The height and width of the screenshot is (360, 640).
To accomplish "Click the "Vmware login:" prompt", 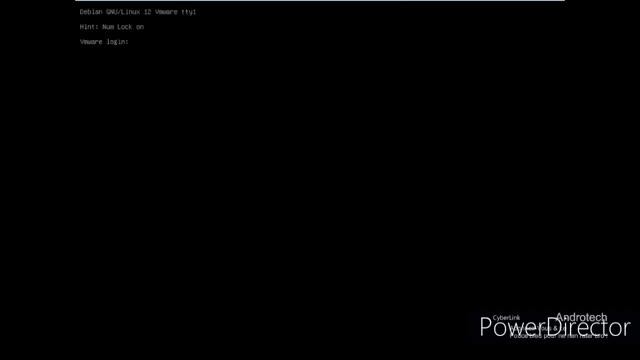I will click(x=104, y=42).
